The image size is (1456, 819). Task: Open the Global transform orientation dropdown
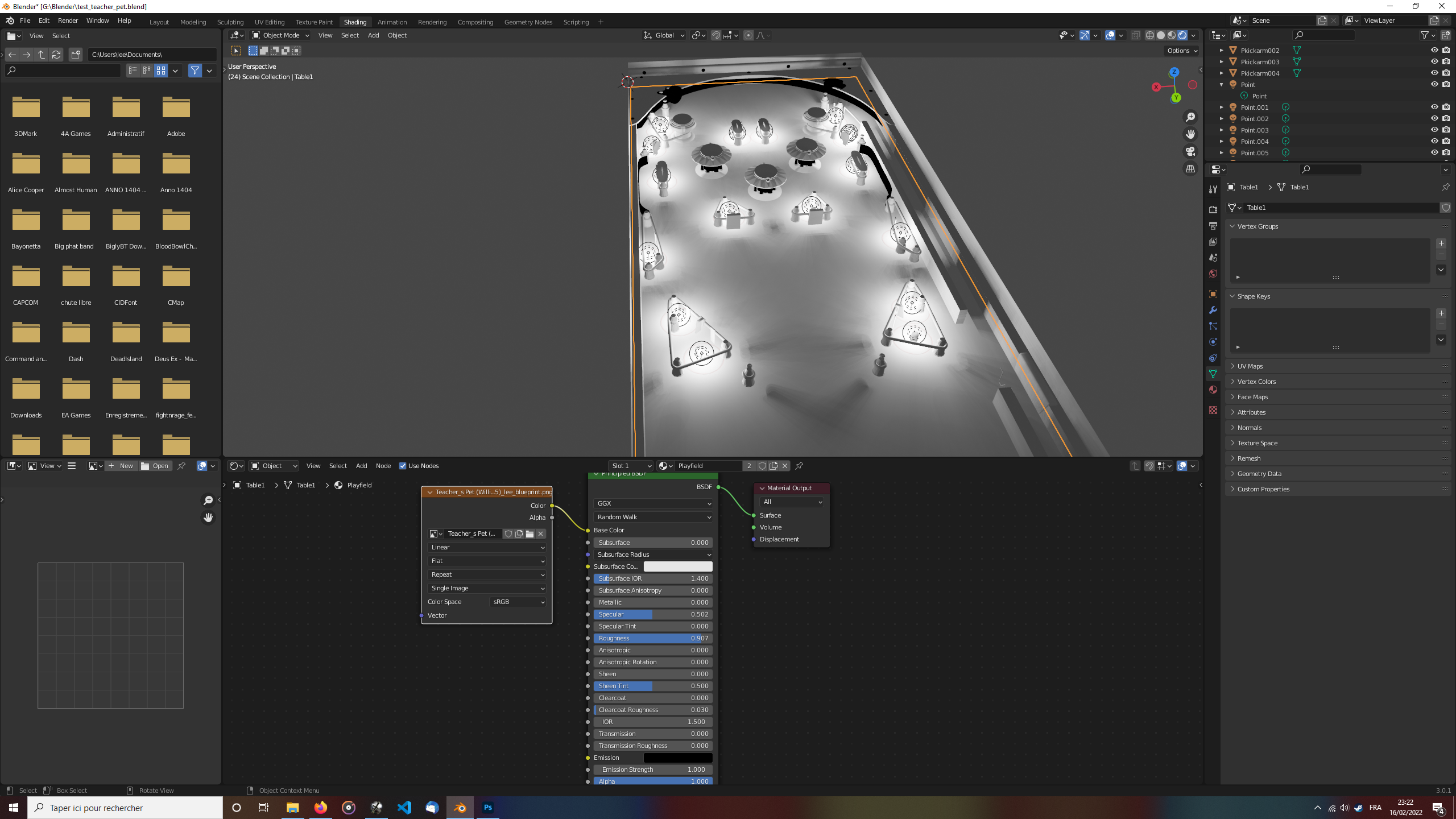tap(664, 35)
